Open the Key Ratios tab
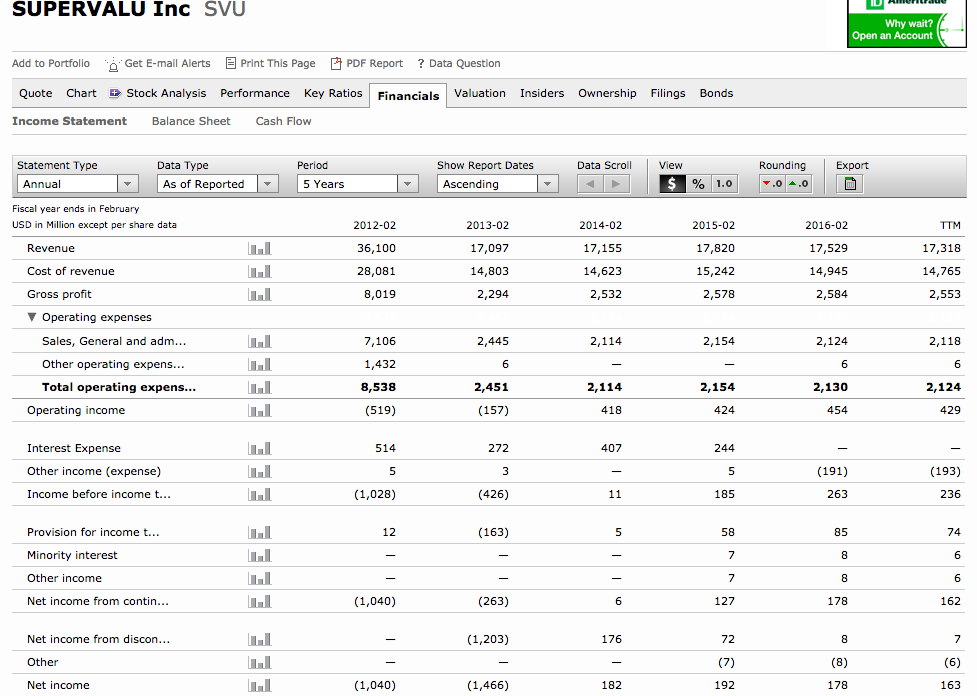The width and height of the screenshot is (977, 696). tap(333, 93)
